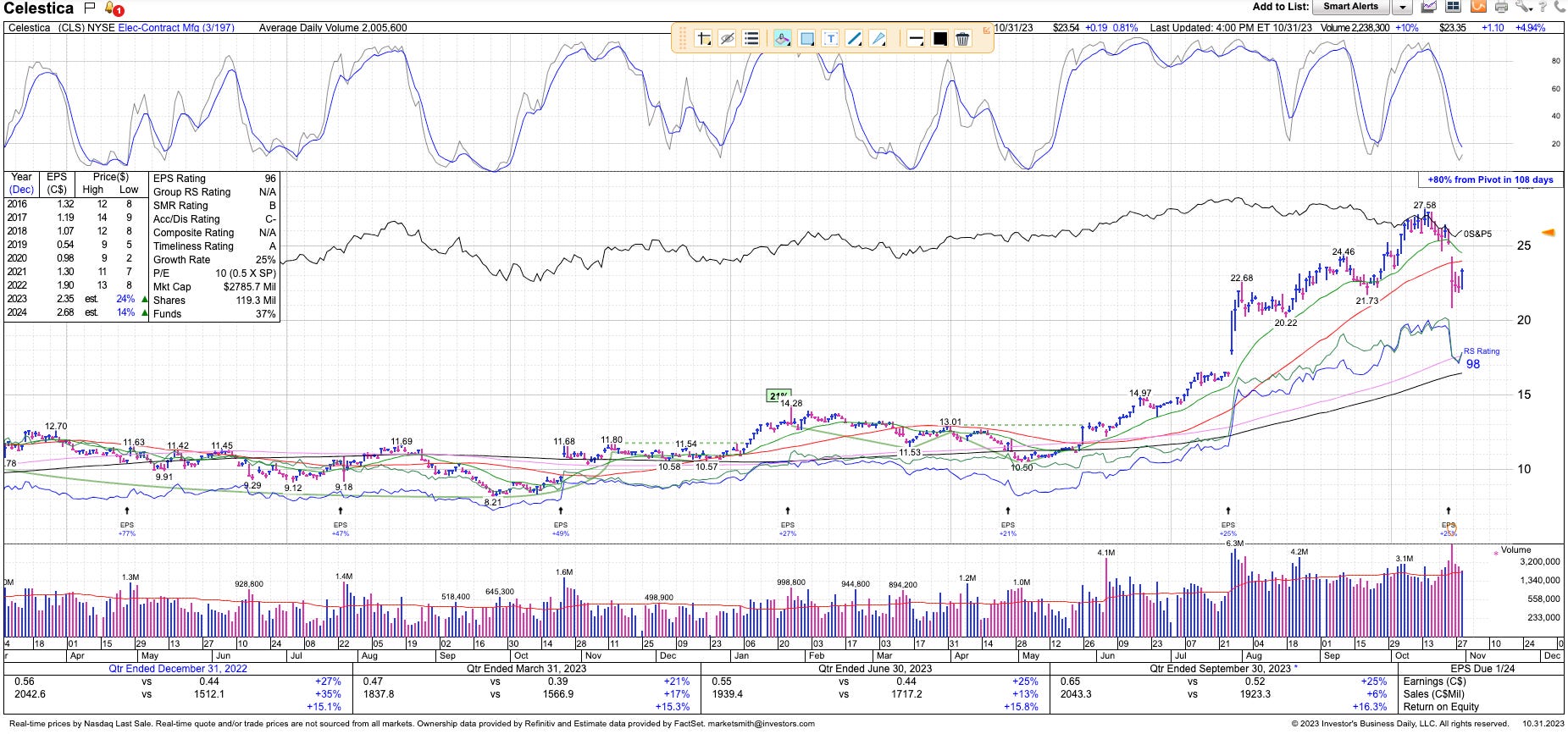
Task: Click the RS Rating 98 label
Action: click(x=1481, y=358)
